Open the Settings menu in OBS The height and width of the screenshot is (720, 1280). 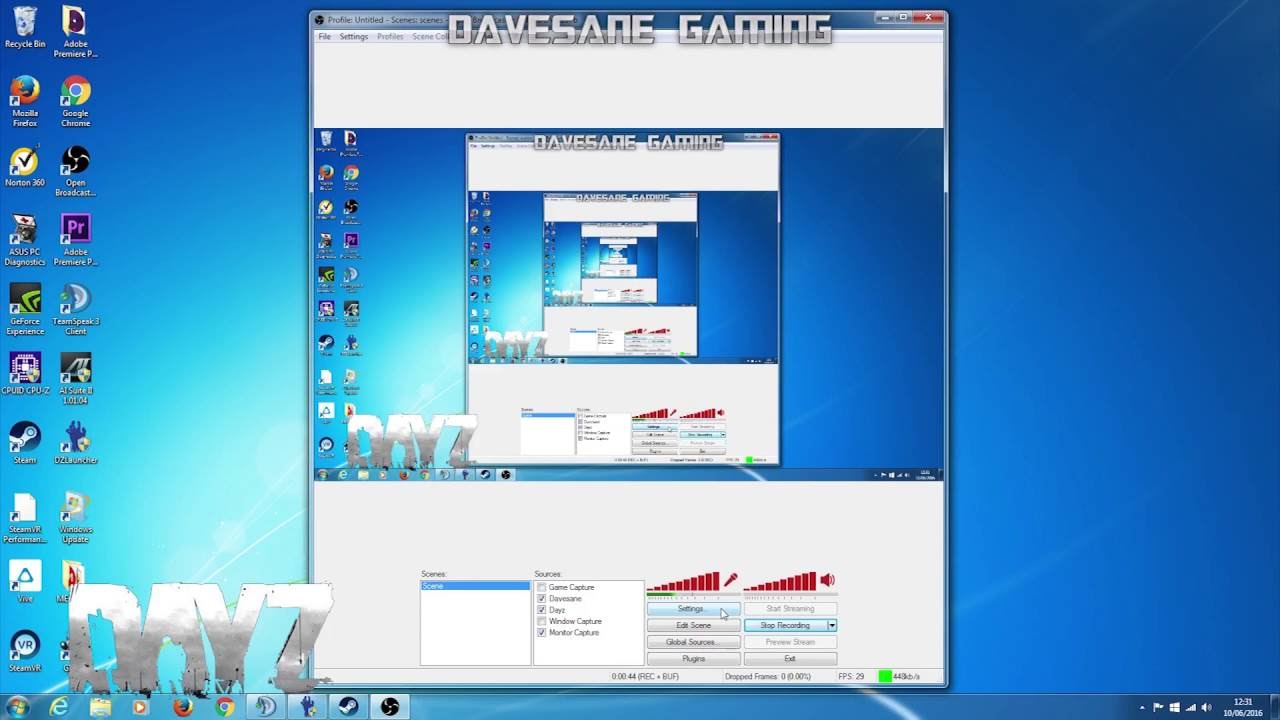354,36
